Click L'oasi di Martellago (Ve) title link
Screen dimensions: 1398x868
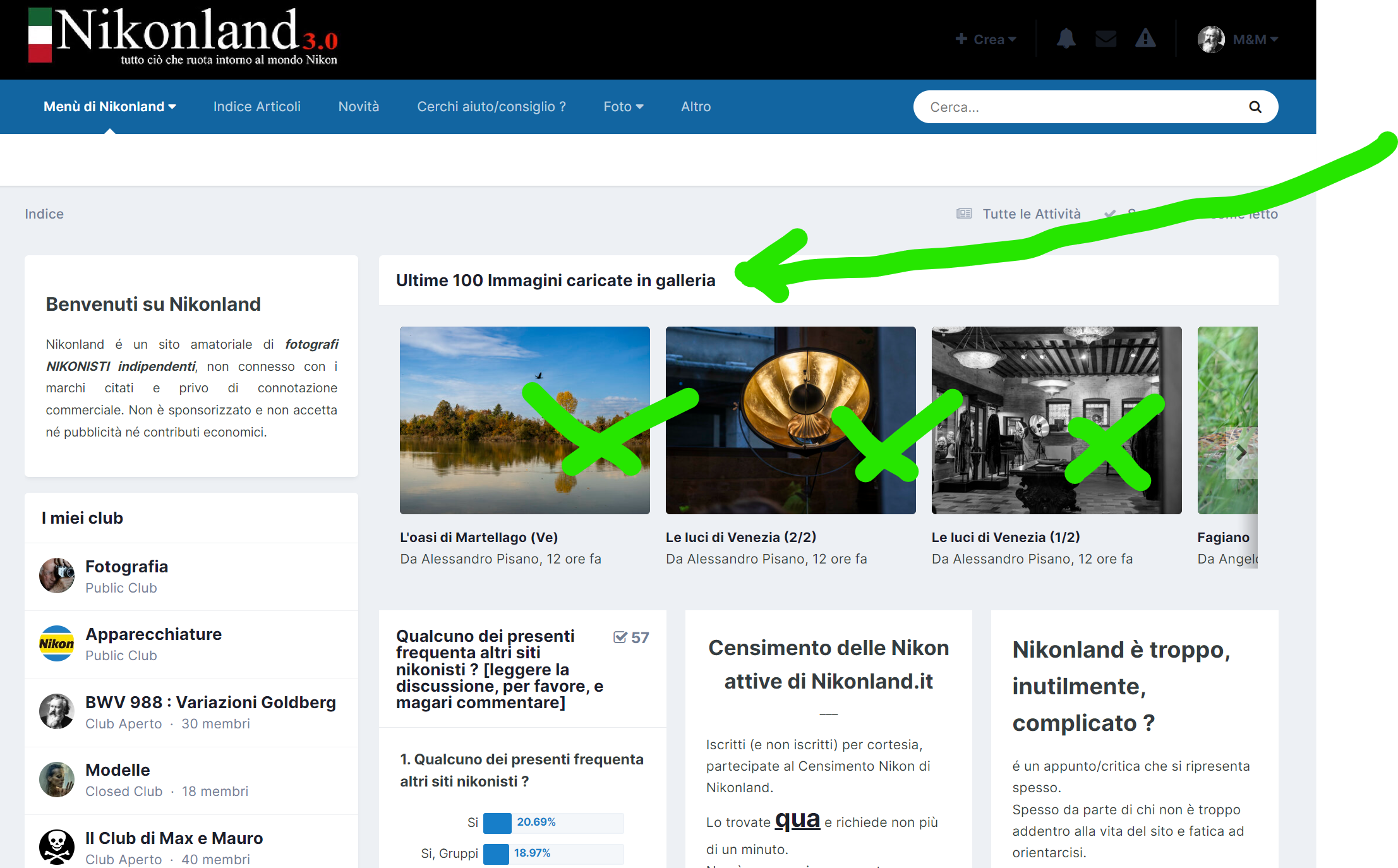pyautogui.click(x=479, y=537)
